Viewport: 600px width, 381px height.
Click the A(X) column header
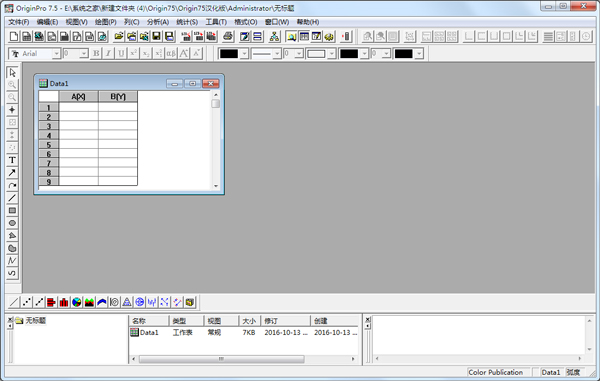tap(78, 96)
